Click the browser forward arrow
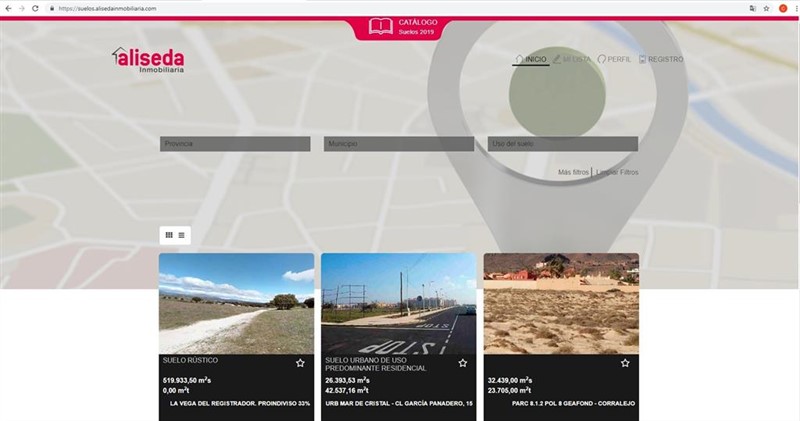 [21, 8]
